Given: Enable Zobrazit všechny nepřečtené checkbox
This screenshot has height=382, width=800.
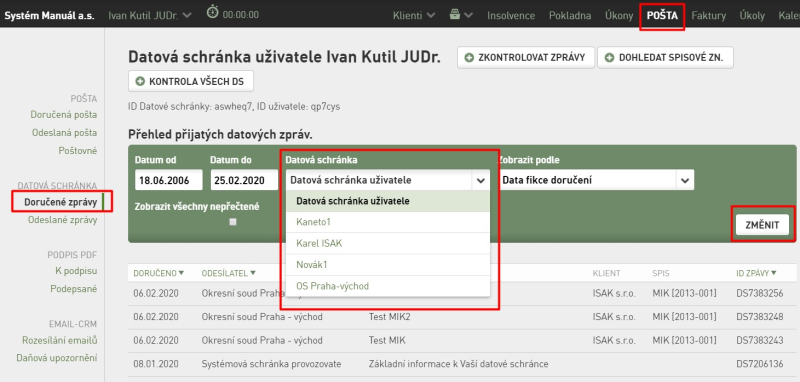Looking at the screenshot, I should click(x=233, y=222).
